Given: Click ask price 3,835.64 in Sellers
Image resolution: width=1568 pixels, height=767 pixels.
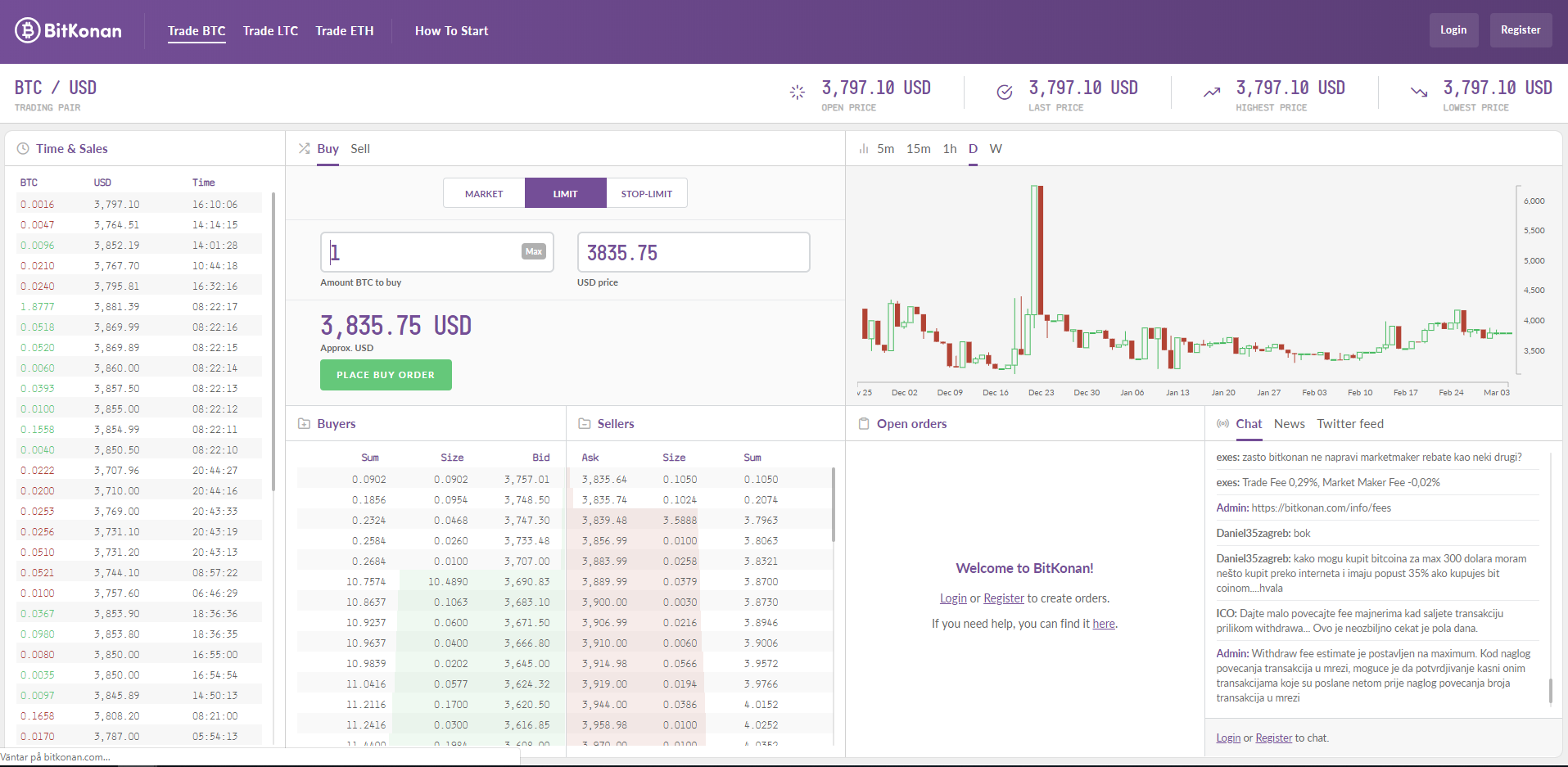Looking at the screenshot, I should (x=604, y=480).
